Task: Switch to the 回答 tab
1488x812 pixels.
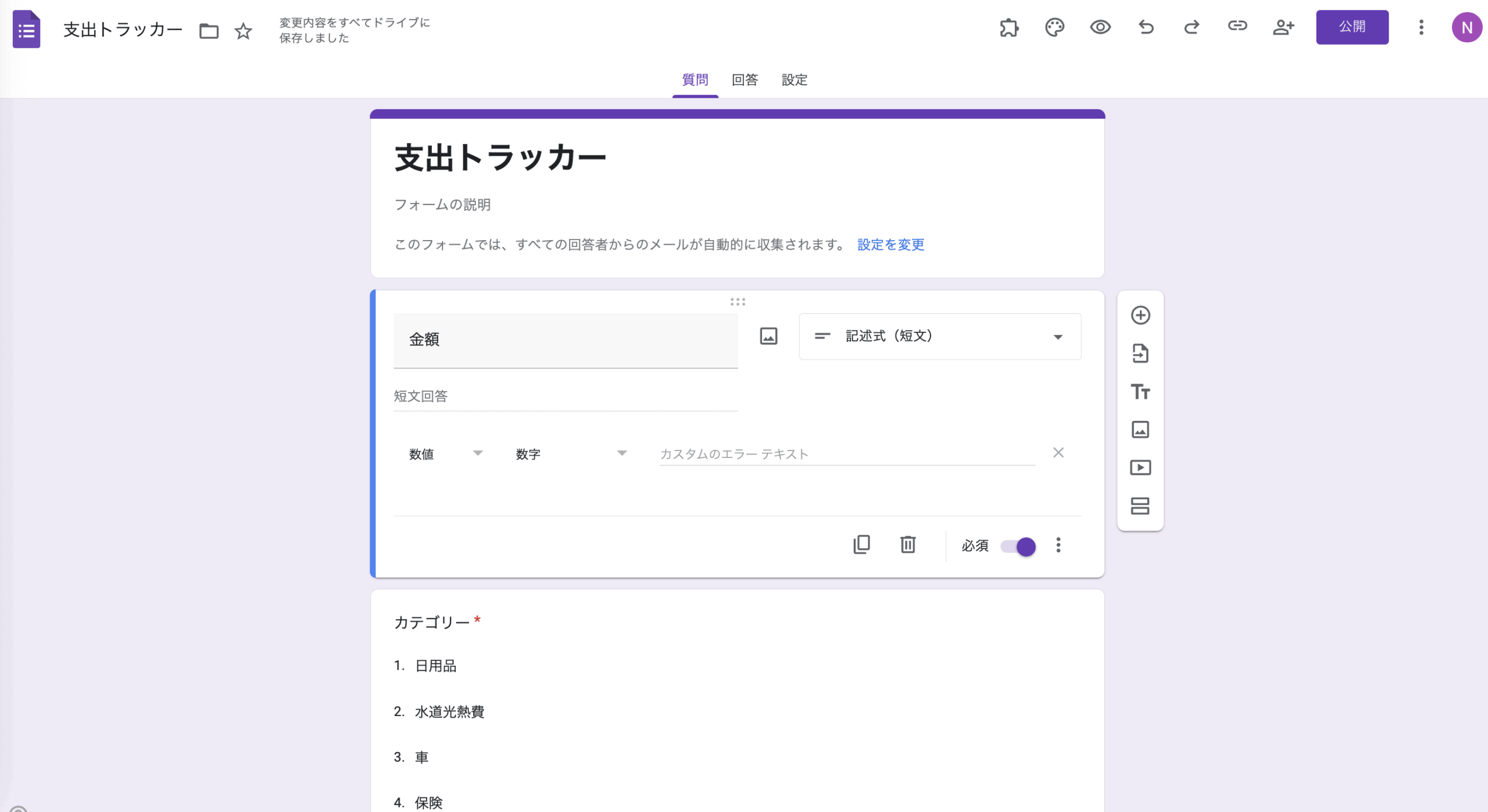Action: tap(745, 80)
